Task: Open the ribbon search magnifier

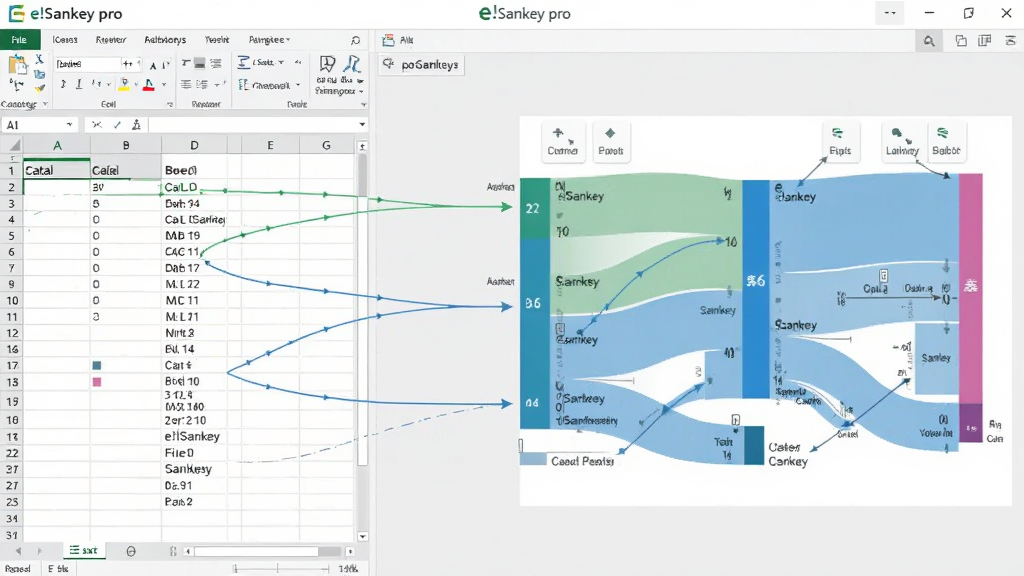Action: click(x=355, y=40)
